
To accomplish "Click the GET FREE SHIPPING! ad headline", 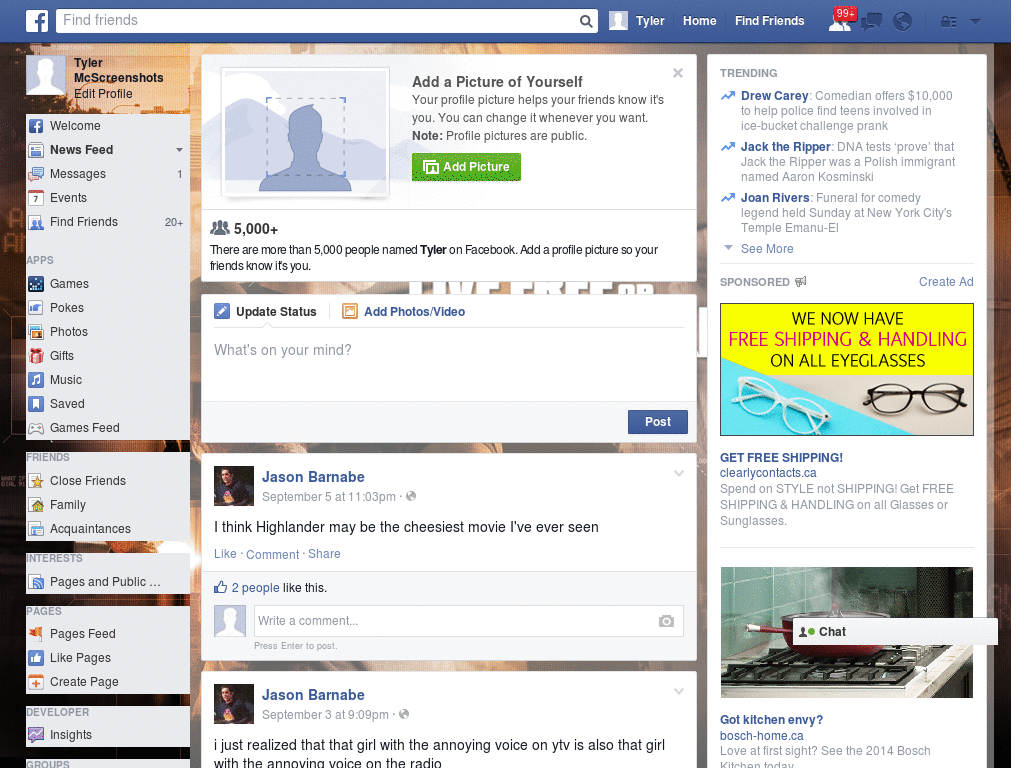I will 781,458.
